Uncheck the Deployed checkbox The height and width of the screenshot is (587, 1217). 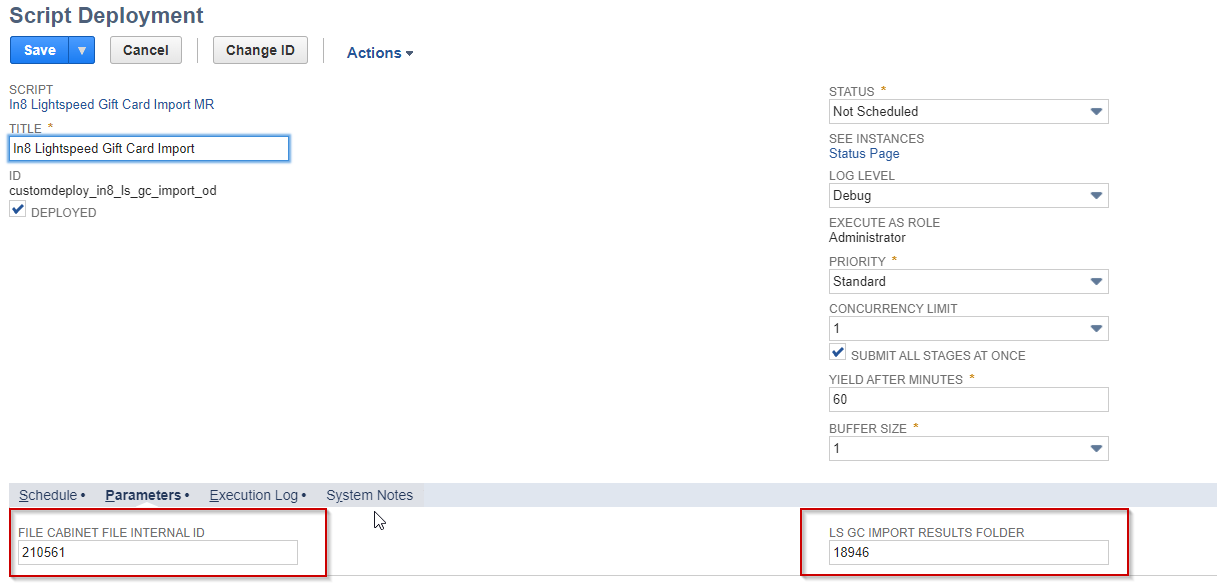pos(18,210)
